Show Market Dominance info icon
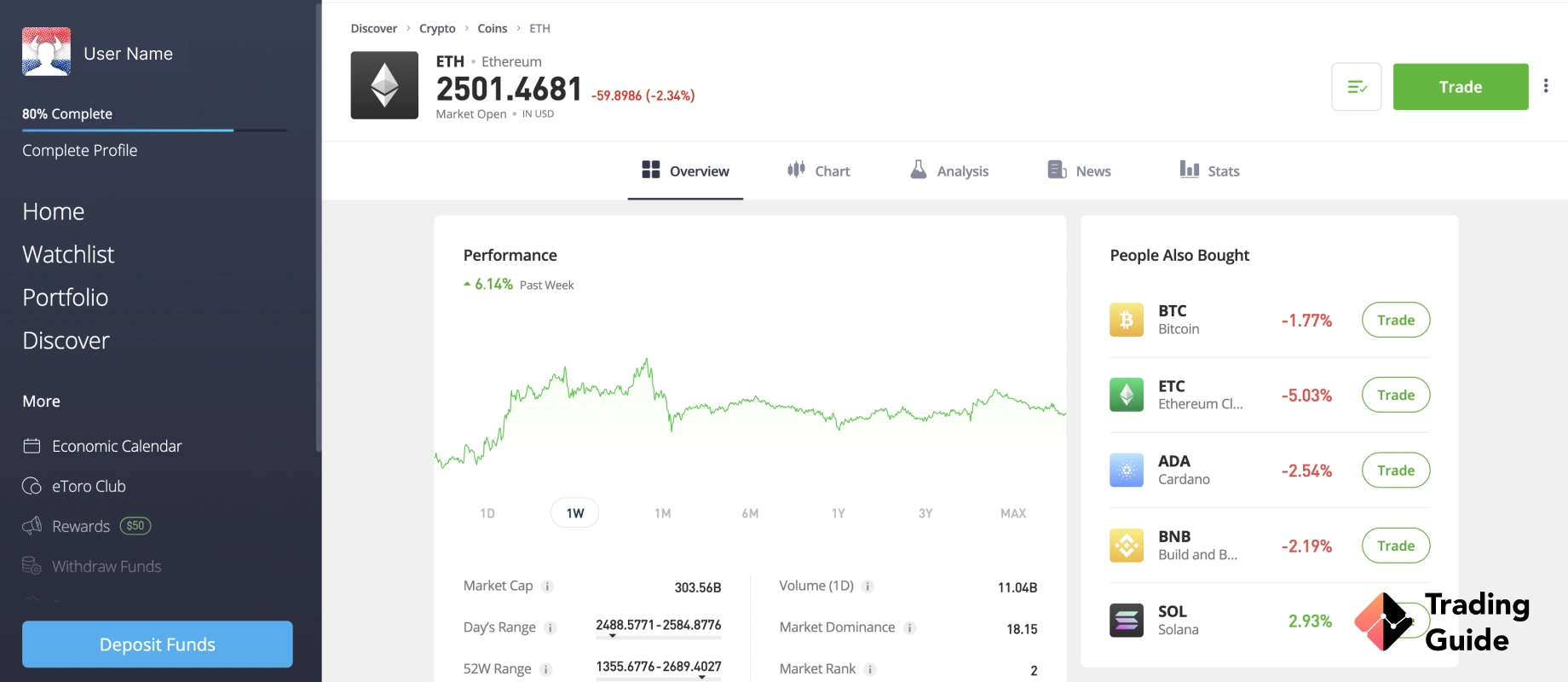The height and width of the screenshot is (682, 1568). (x=910, y=628)
